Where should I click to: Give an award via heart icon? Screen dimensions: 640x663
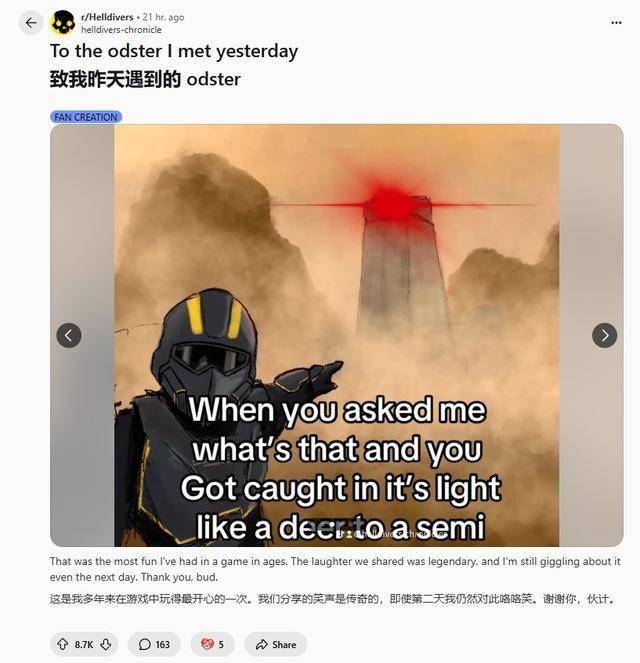(207, 644)
